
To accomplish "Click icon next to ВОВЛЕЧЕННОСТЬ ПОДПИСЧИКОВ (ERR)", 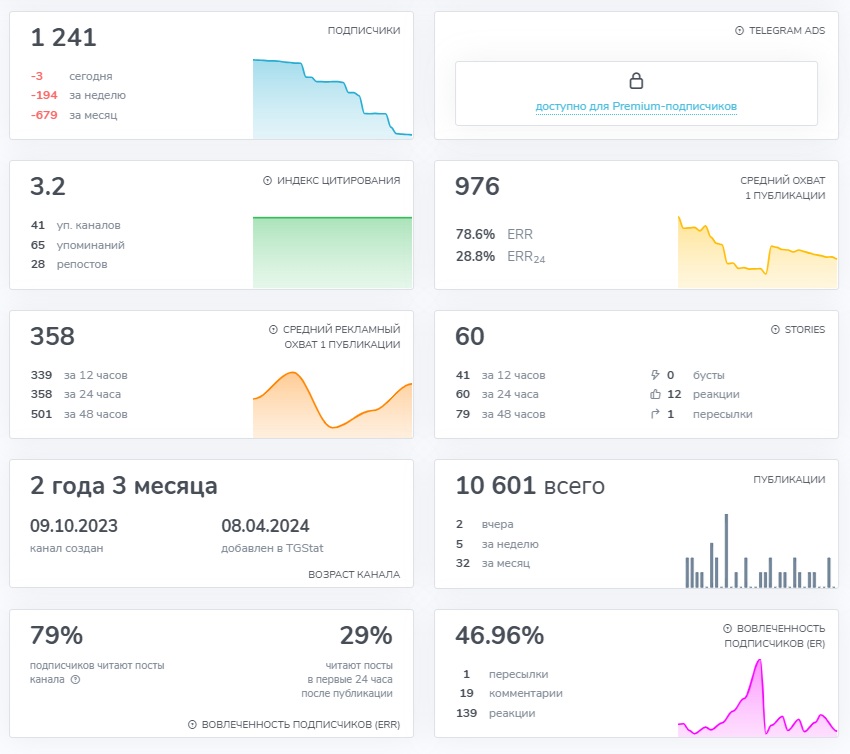I will pos(192,725).
